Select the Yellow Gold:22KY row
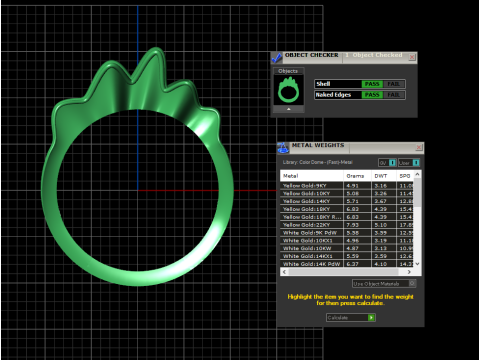480x360 pixels. click(x=347, y=225)
